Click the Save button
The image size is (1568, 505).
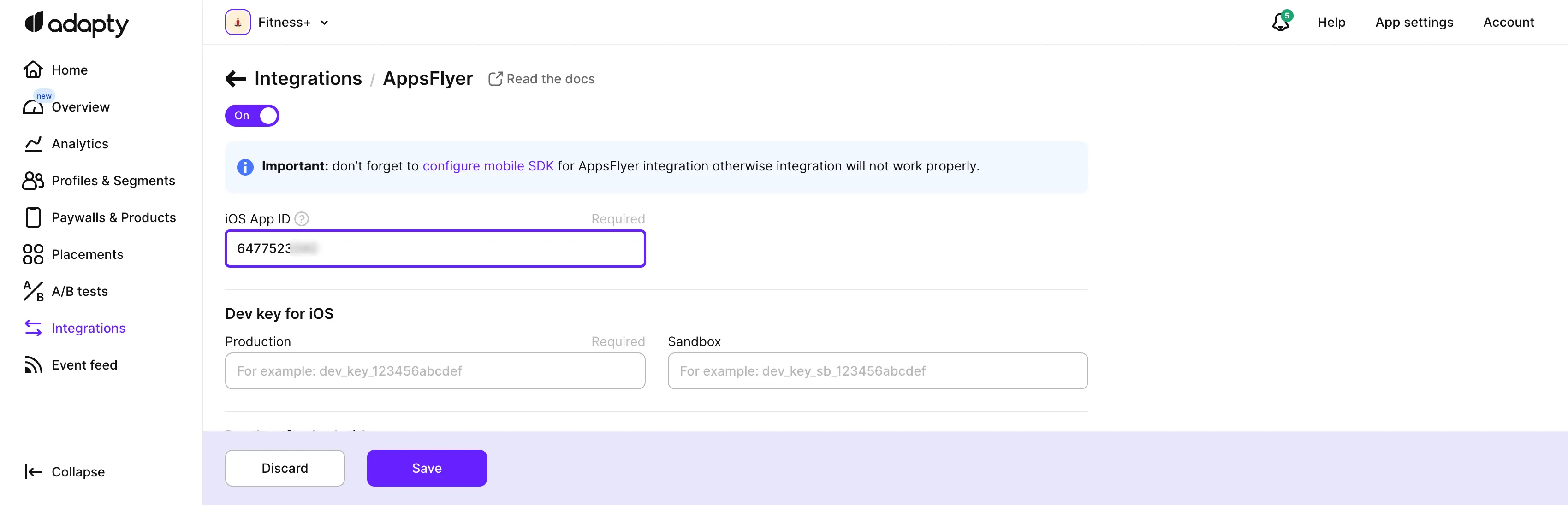(426, 468)
